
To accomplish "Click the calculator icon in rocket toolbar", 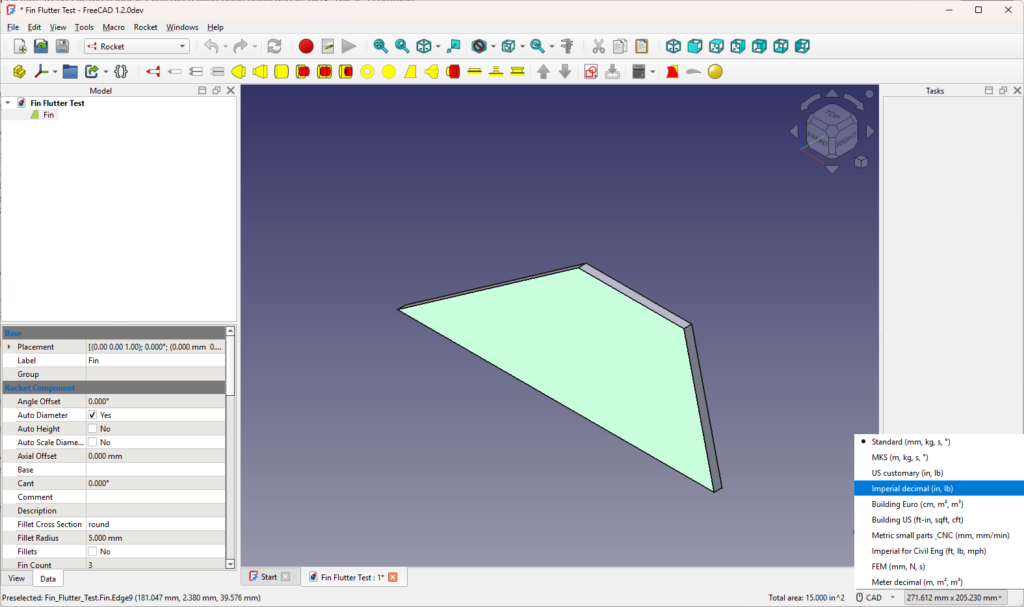I will (x=637, y=72).
